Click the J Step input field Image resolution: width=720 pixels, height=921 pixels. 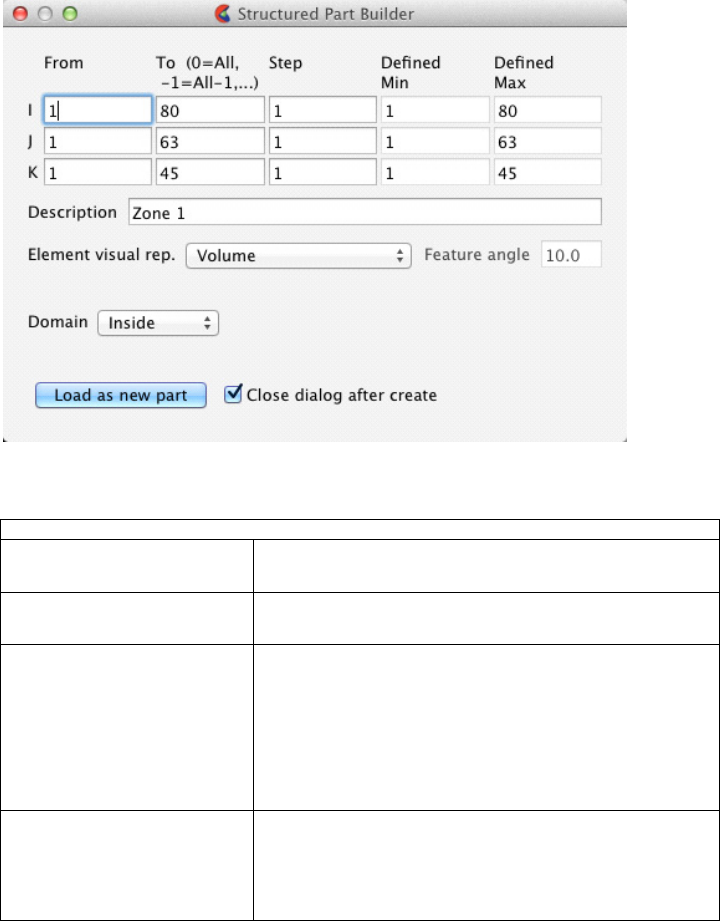pos(322,141)
